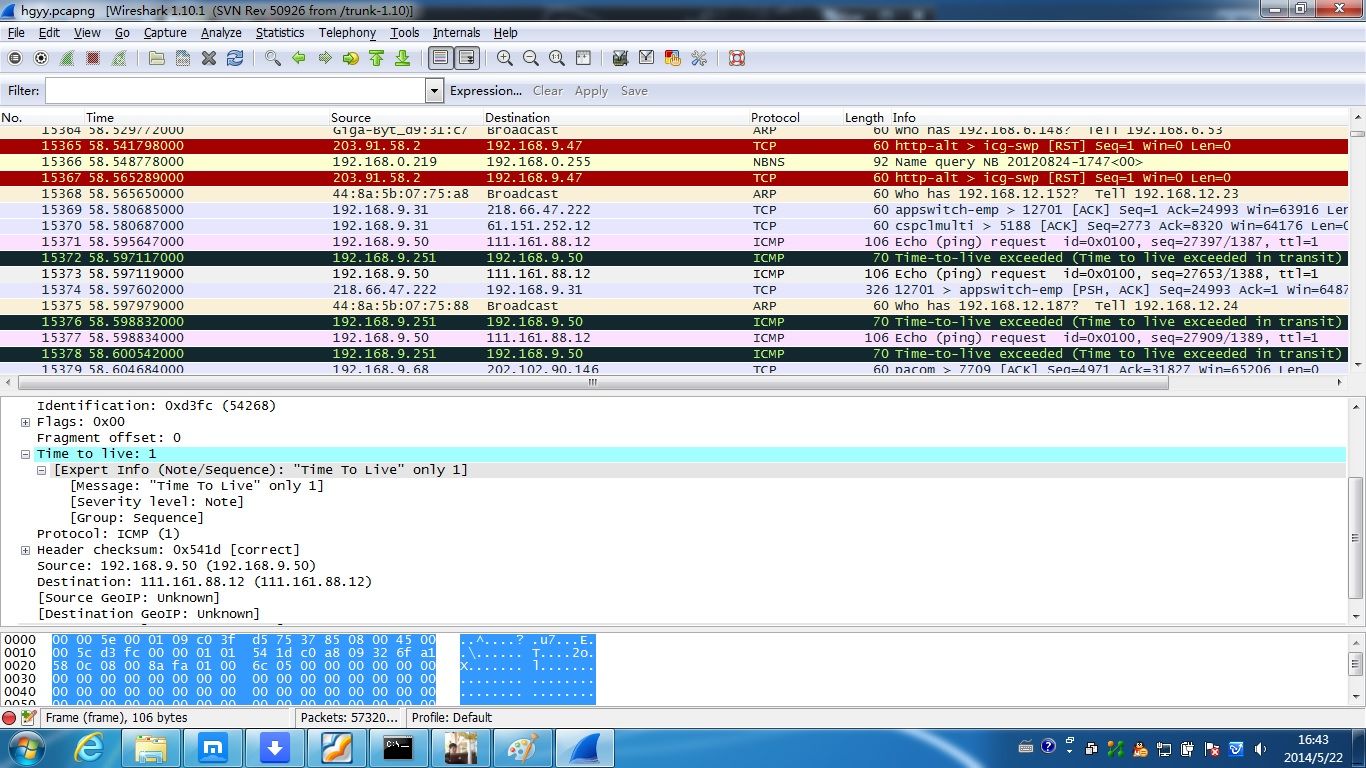Open Preferences via the wrench icon
1366x768 pixels.
(699, 59)
